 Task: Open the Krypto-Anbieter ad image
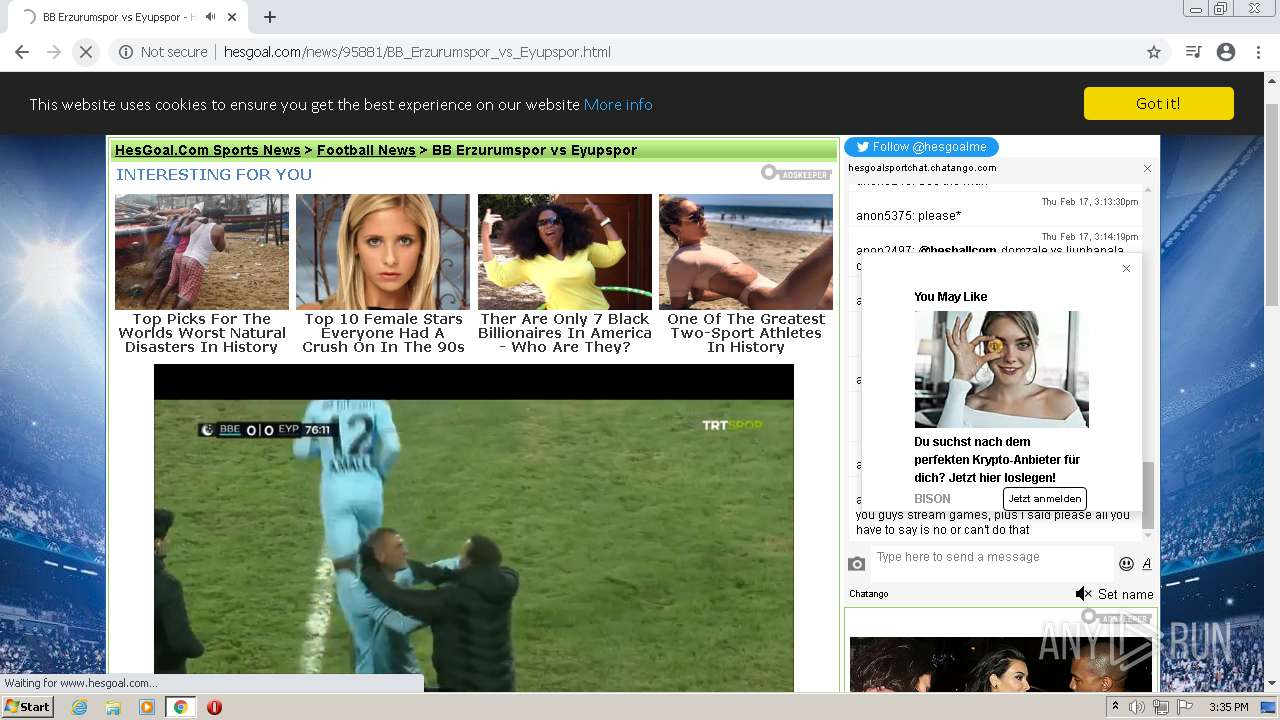pyautogui.click(x=1001, y=369)
